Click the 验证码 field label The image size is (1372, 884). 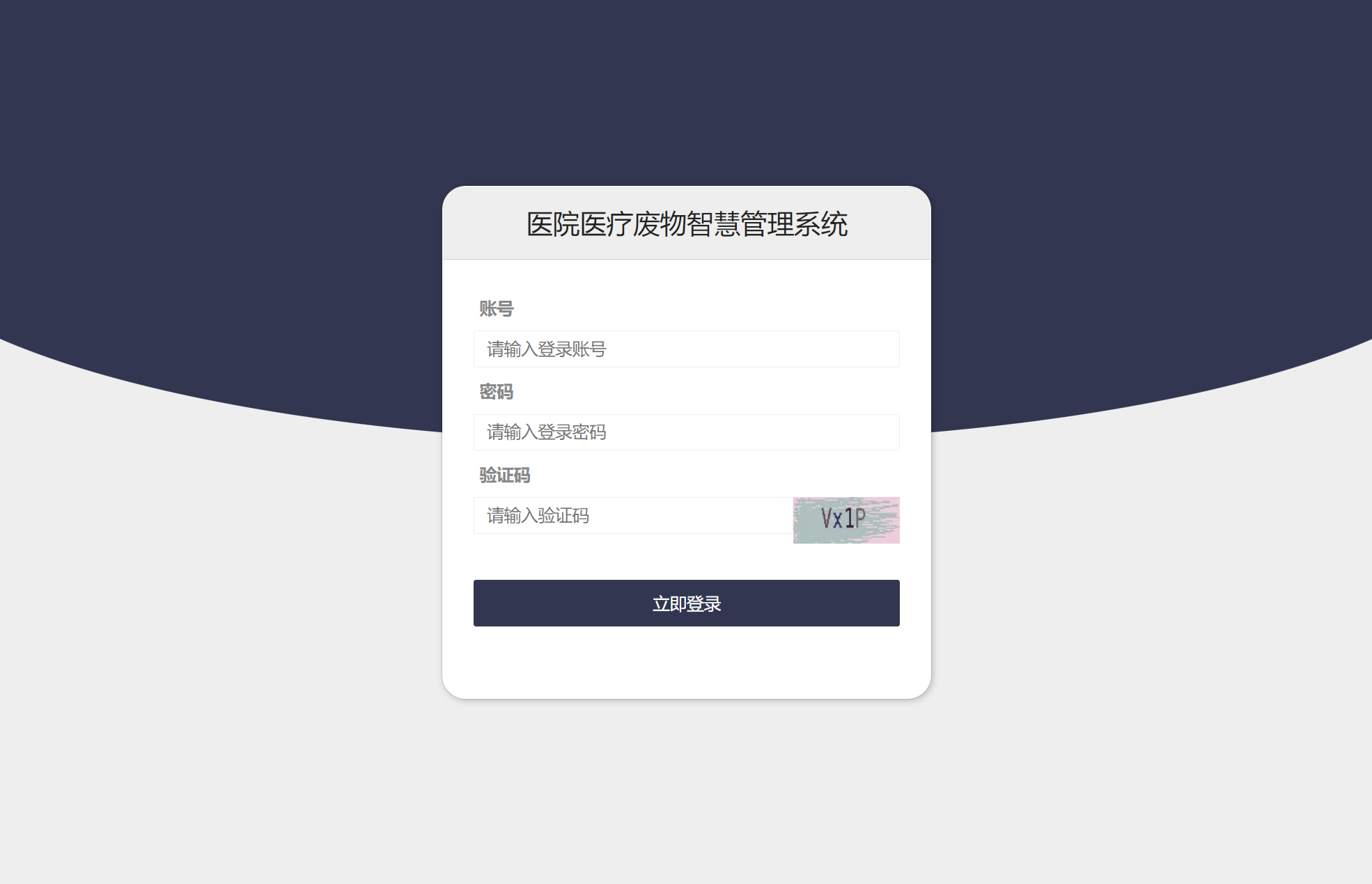click(504, 475)
